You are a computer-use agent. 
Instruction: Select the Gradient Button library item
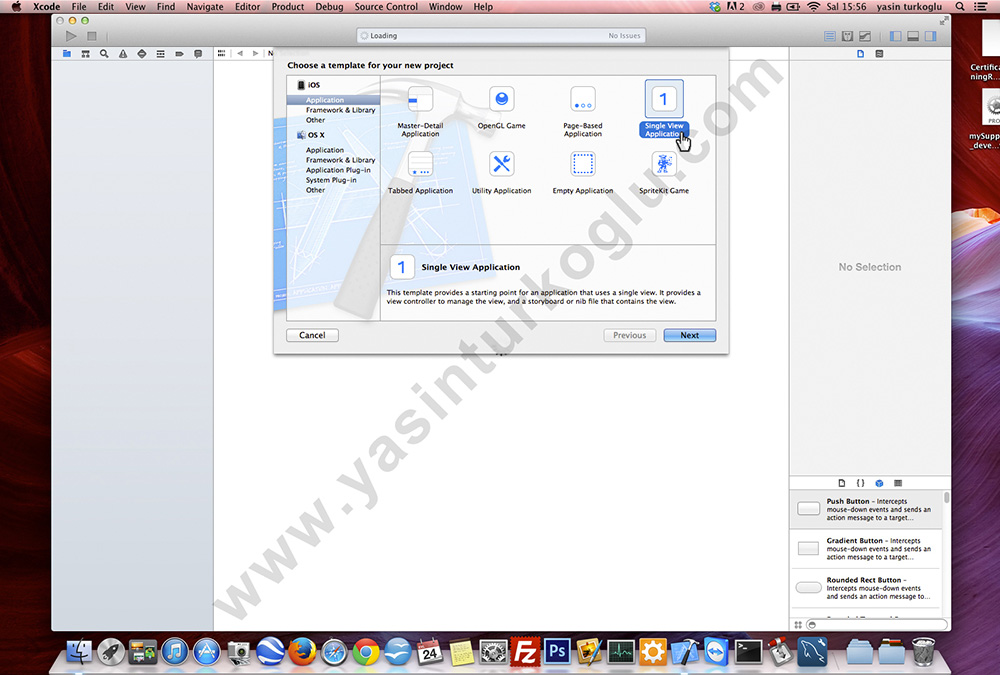[865, 549]
